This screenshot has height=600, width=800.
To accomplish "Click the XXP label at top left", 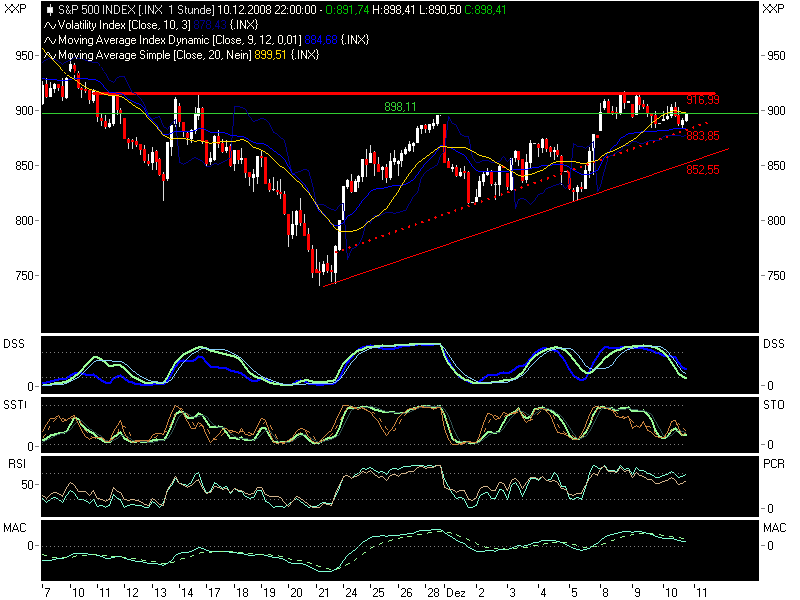I will (15, 9).
